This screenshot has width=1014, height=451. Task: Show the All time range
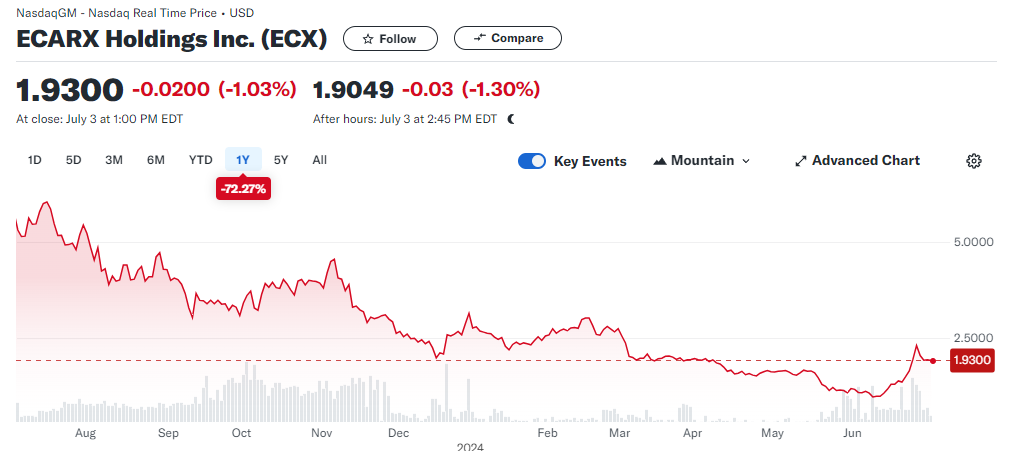(x=319, y=160)
